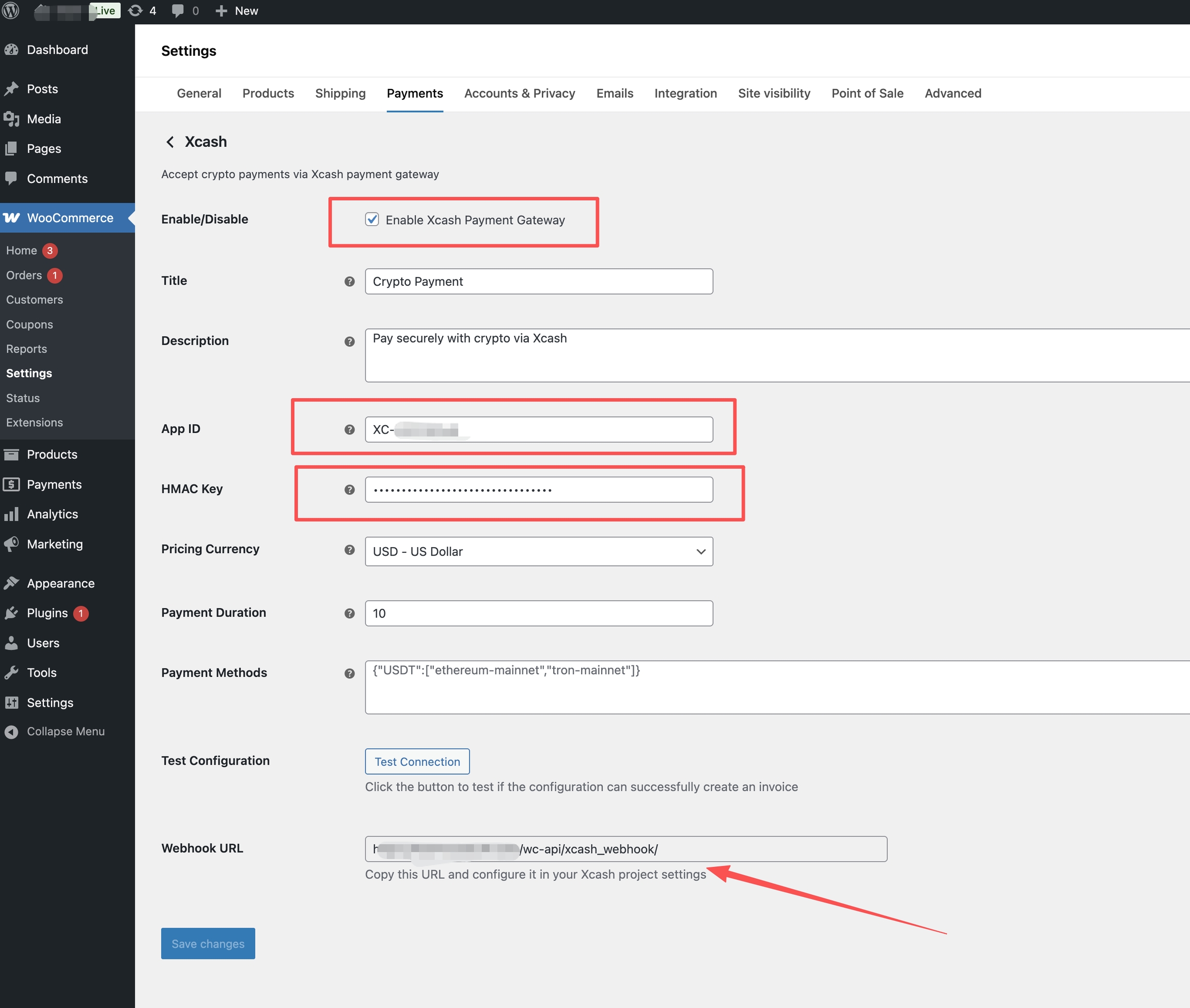This screenshot has height=1008, width=1190.
Task: Click the Payment Duration input field
Action: click(538, 613)
